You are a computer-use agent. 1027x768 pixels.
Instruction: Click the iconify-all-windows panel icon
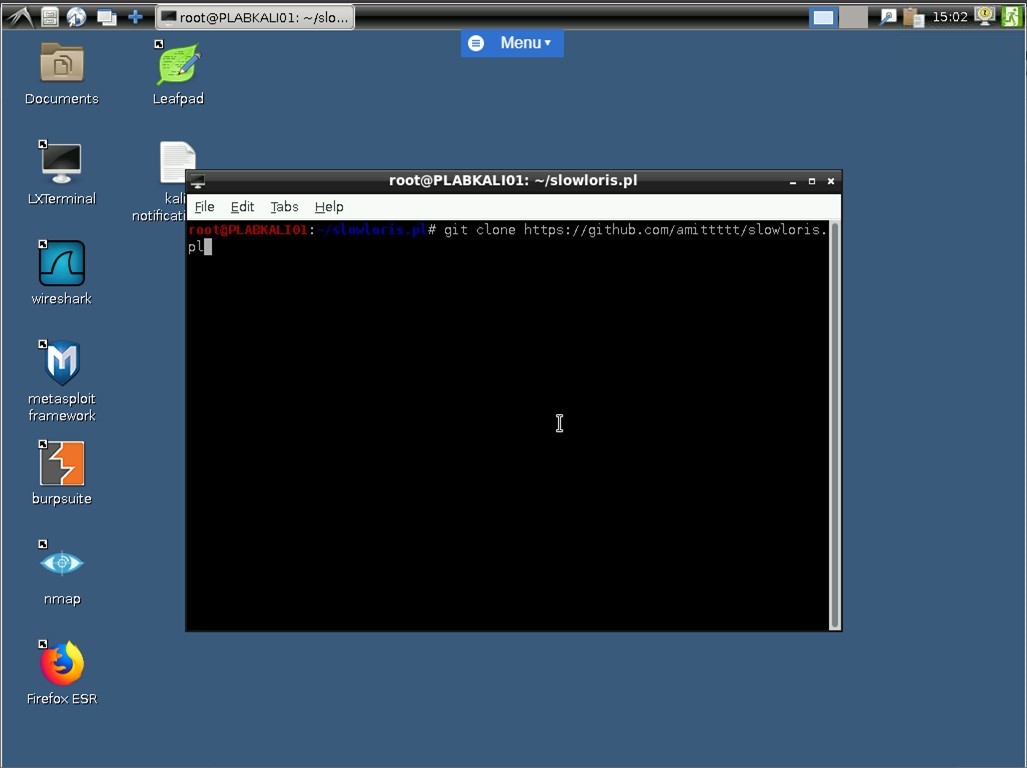pos(105,16)
